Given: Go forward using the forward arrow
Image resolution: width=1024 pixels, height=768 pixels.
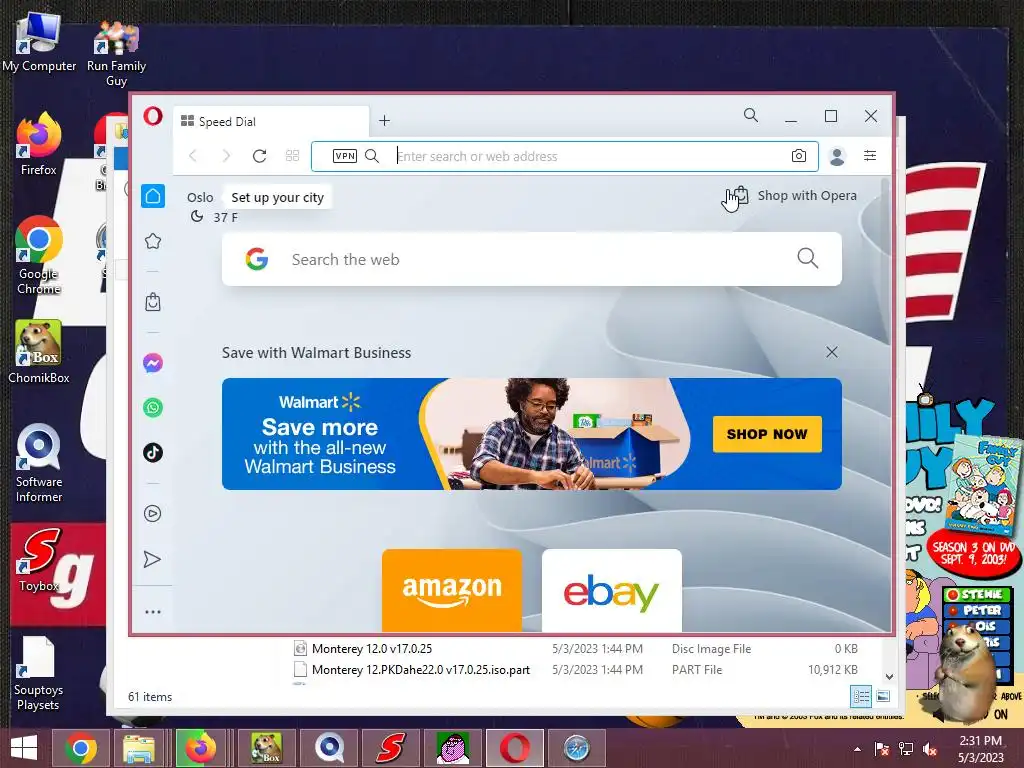Looking at the screenshot, I should 226,155.
